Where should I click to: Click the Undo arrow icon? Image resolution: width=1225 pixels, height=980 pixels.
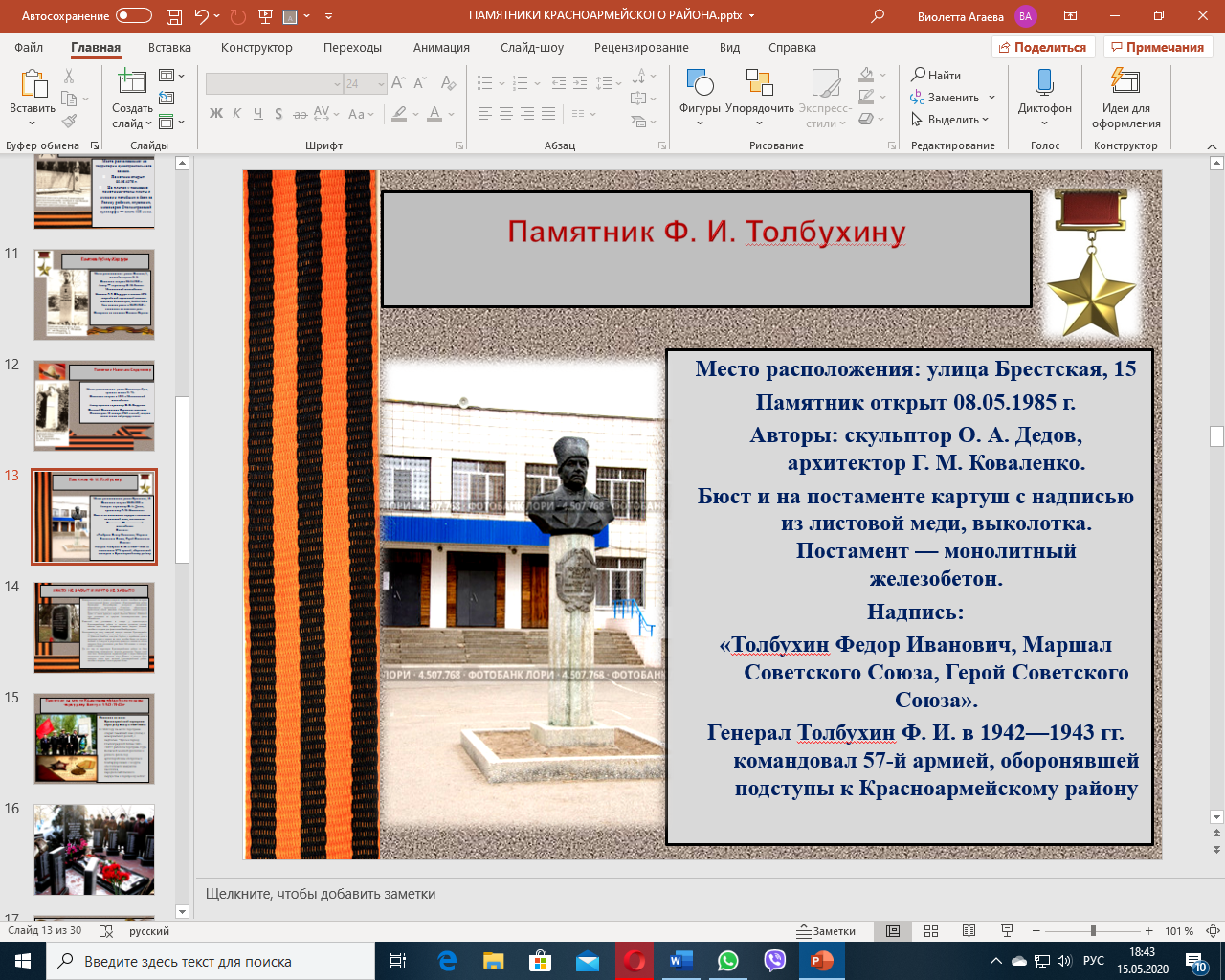pos(201,16)
